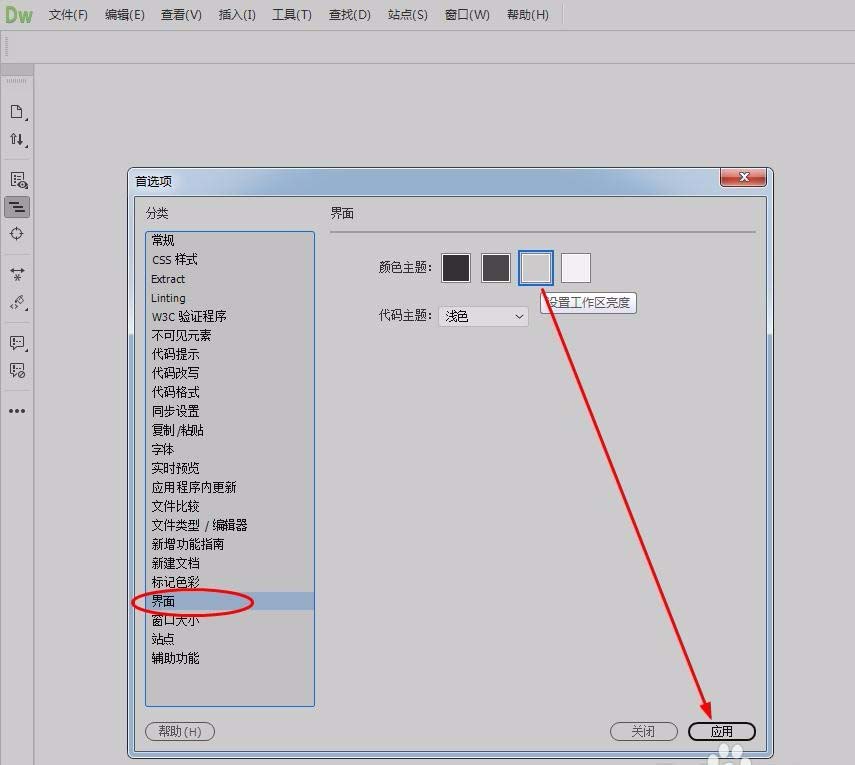Select 字体 category

(x=230, y=449)
